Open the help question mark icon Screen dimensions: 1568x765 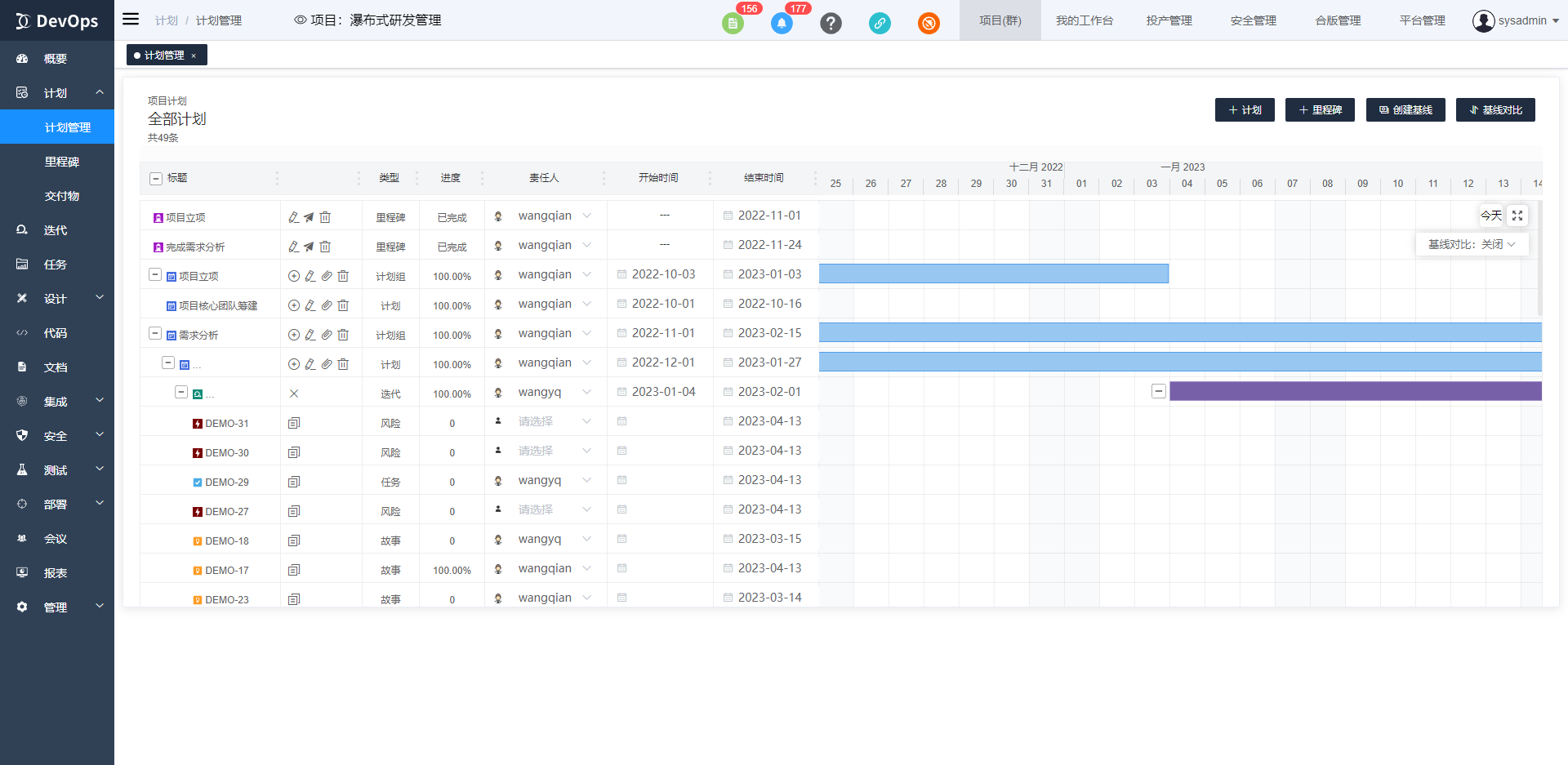coord(831,23)
